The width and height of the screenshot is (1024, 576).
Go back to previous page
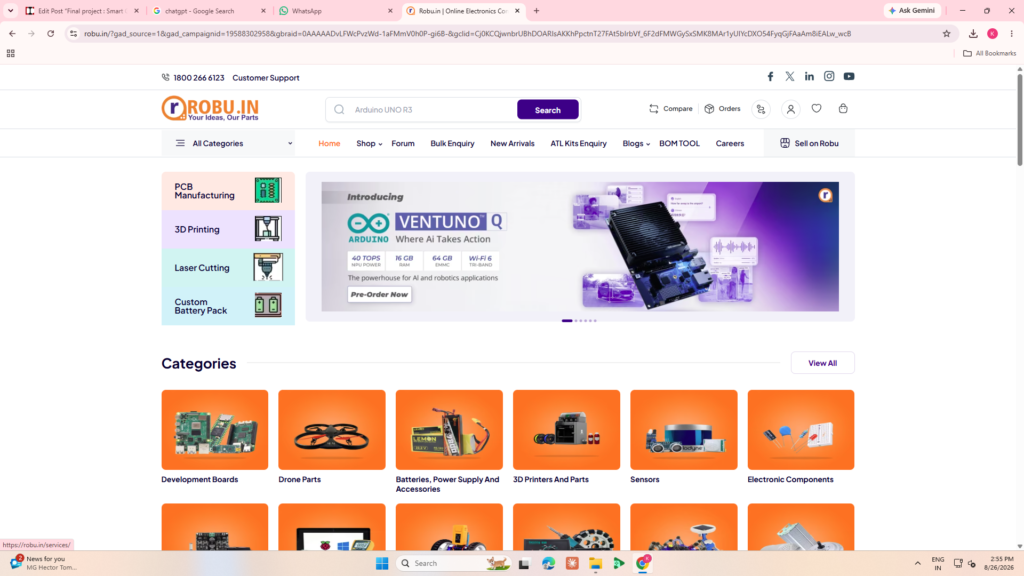pyautogui.click(x=12, y=33)
